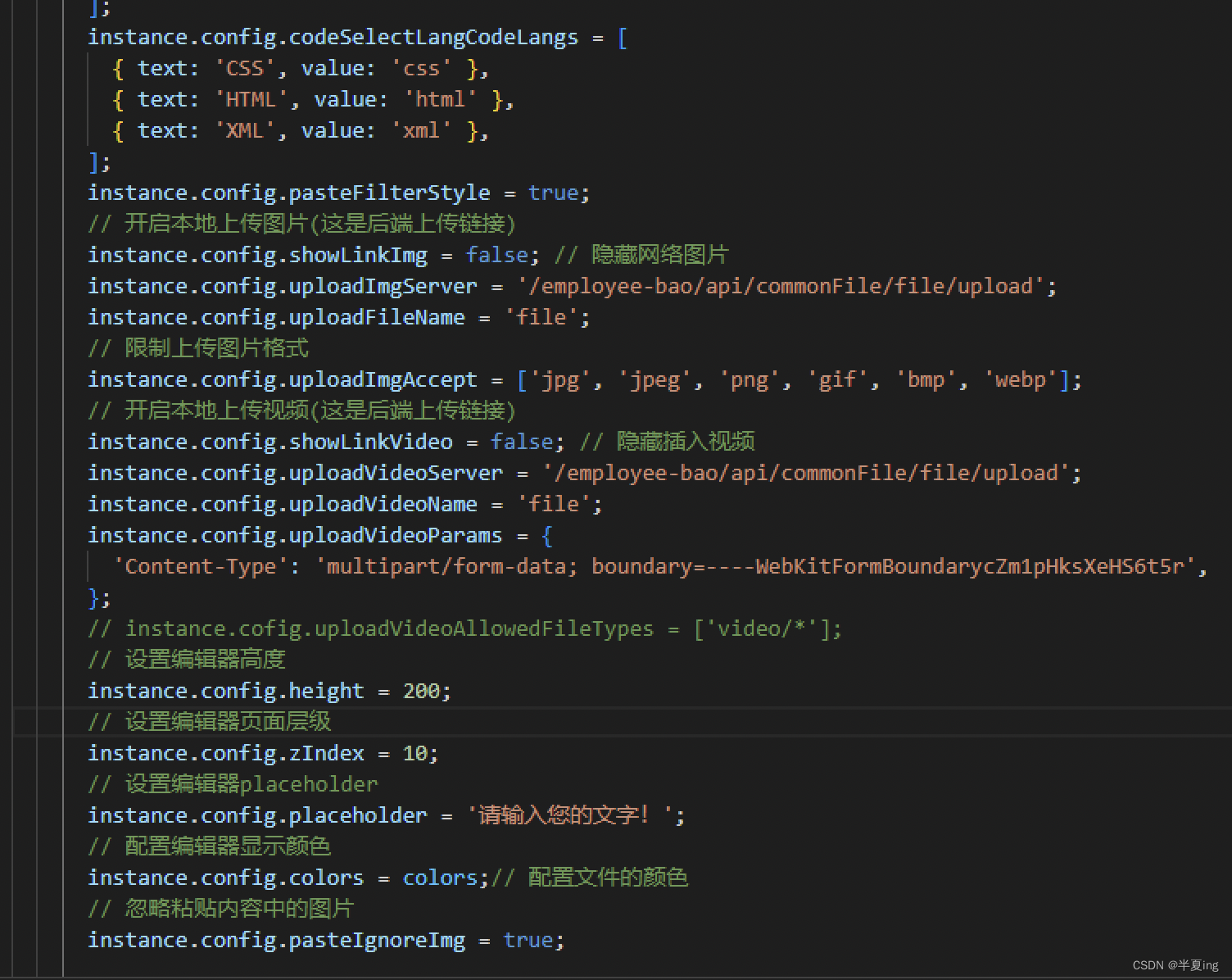
Task: Click the comment '隐藏插入视频'
Action: [x=667, y=442]
